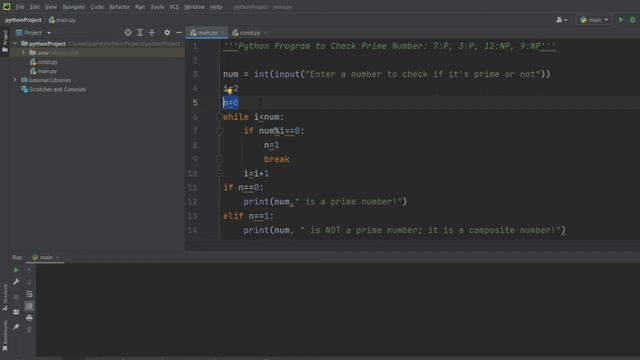Screen dimensions: 640x360
Task: Open the Bookmarks side tool window
Action: [5, 336]
